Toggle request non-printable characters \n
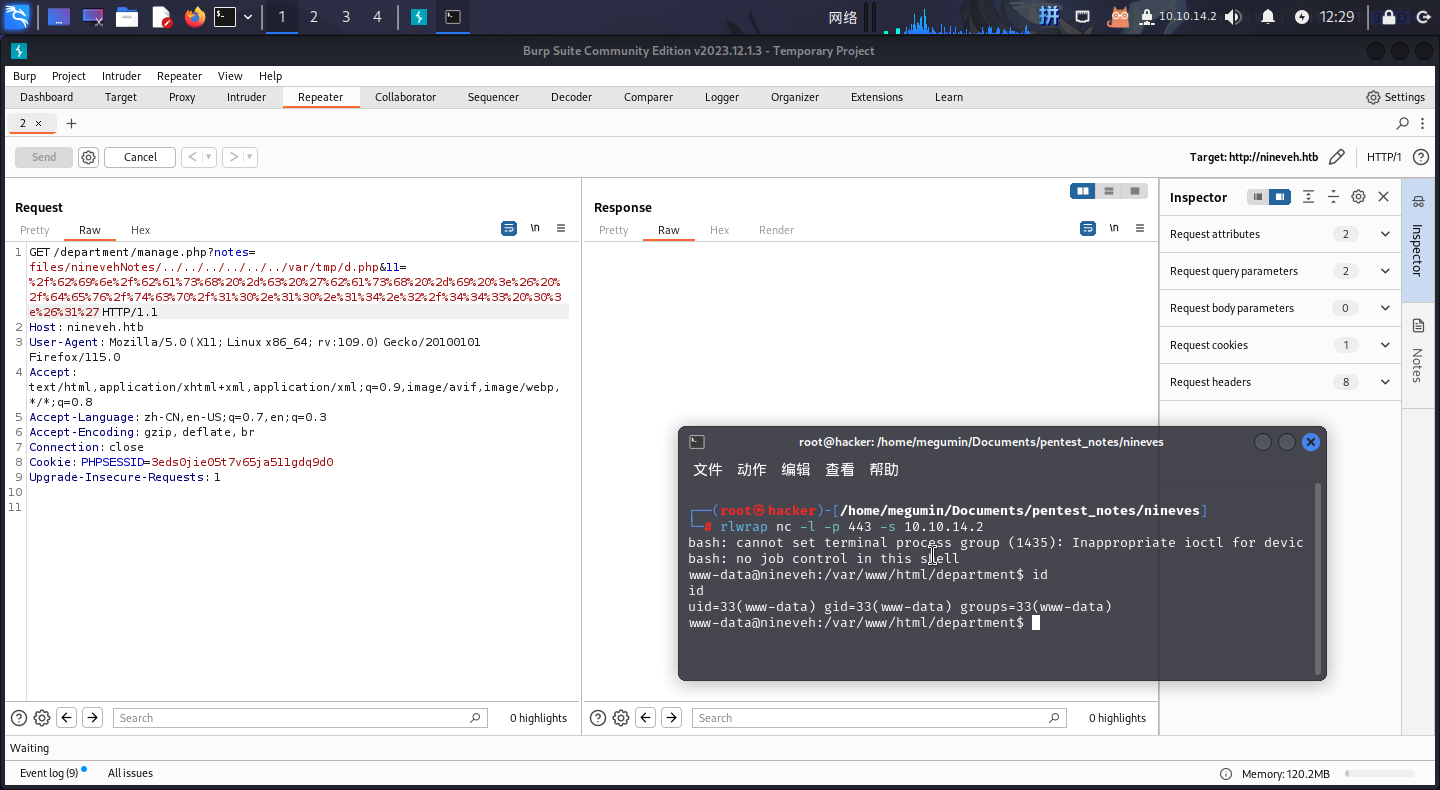1440x790 pixels. tap(535, 228)
